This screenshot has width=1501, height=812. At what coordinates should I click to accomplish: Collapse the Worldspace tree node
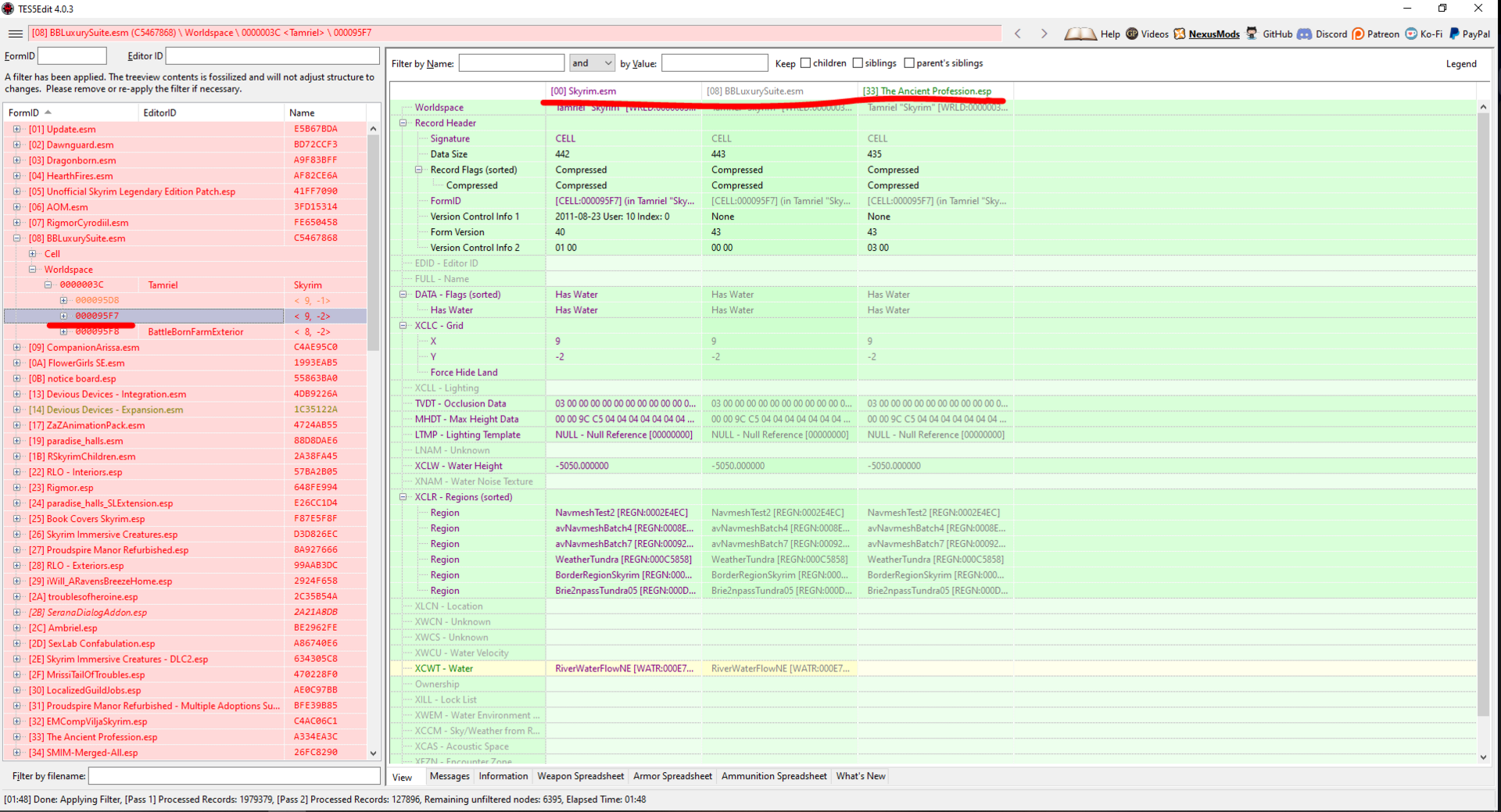click(x=33, y=270)
